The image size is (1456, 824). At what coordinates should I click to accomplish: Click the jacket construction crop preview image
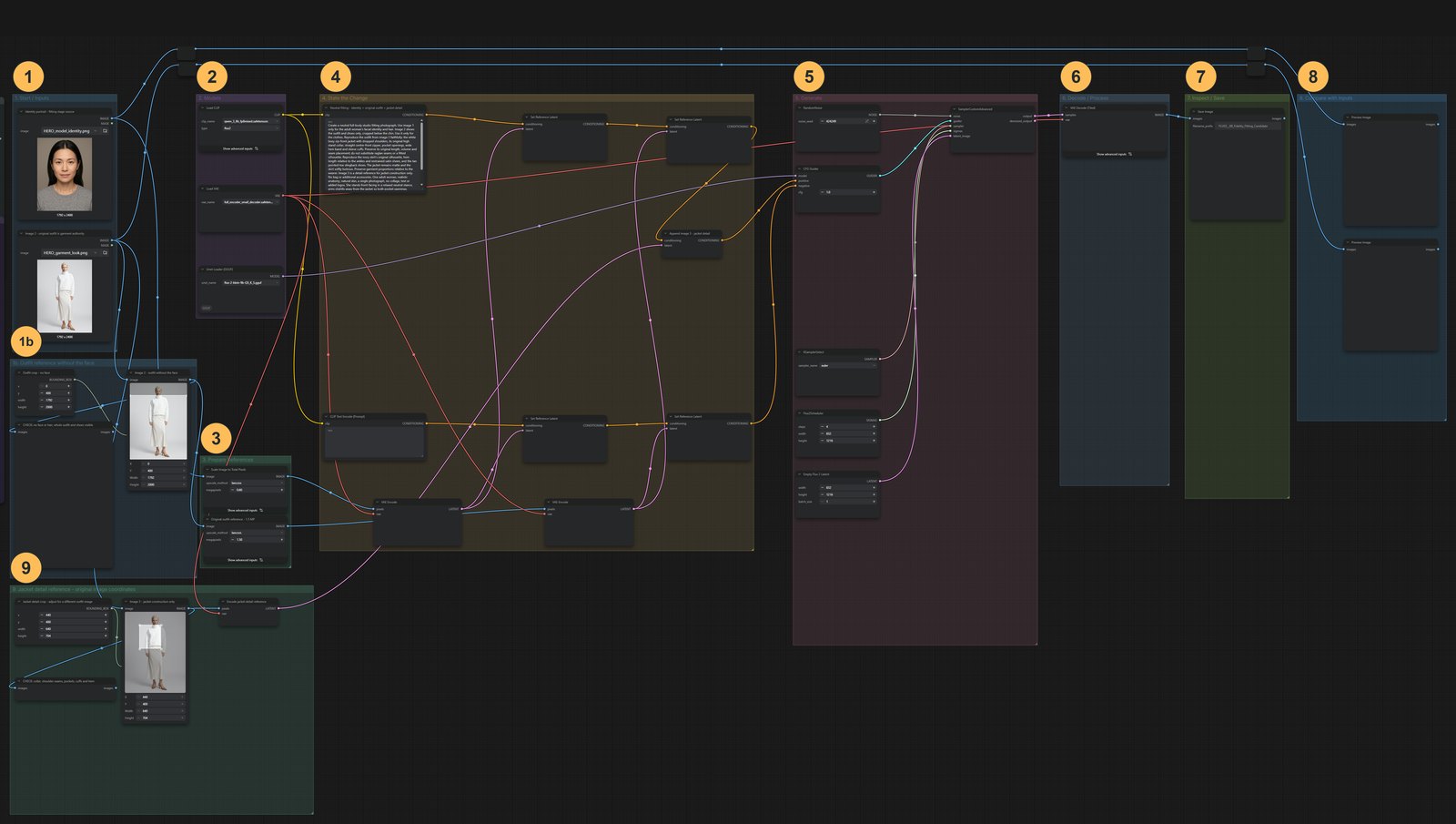click(x=155, y=652)
